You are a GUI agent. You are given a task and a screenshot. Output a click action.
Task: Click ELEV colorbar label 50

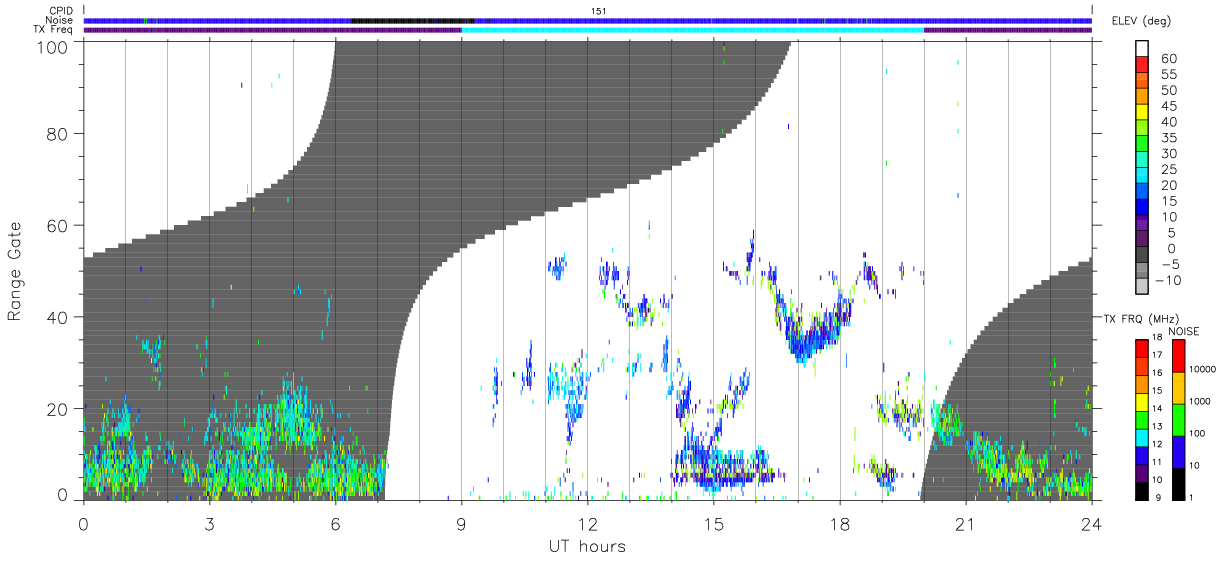[x=1170, y=90]
